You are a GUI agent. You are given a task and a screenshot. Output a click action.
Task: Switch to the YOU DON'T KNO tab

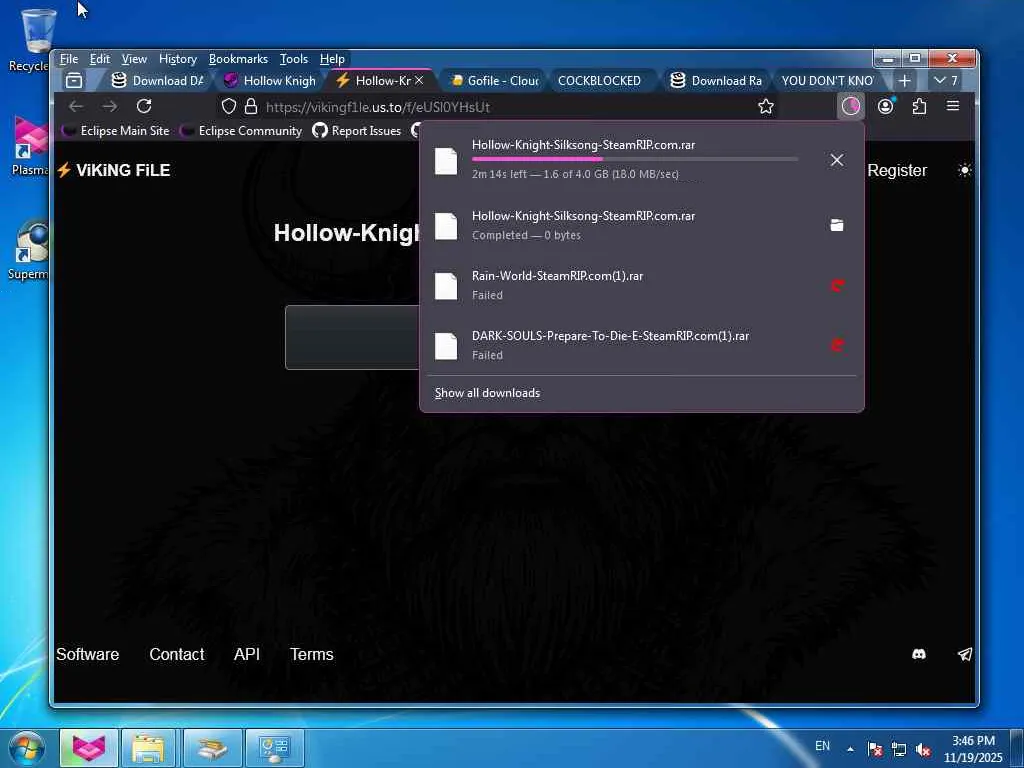coord(827,80)
